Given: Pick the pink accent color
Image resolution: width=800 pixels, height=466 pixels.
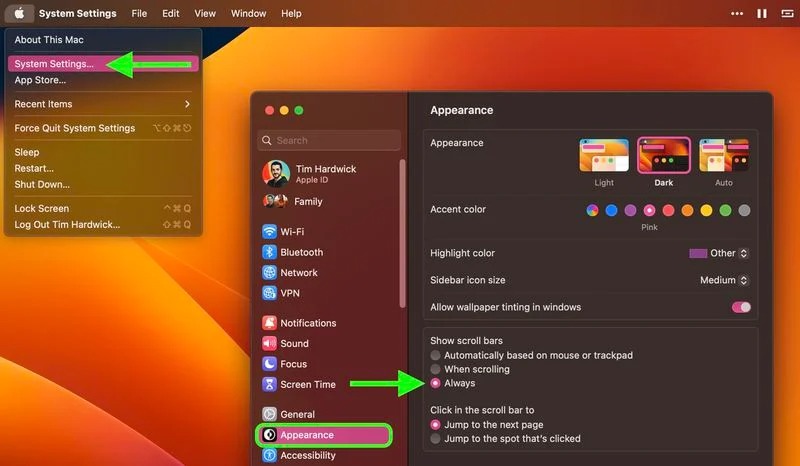Looking at the screenshot, I should [649, 210].
